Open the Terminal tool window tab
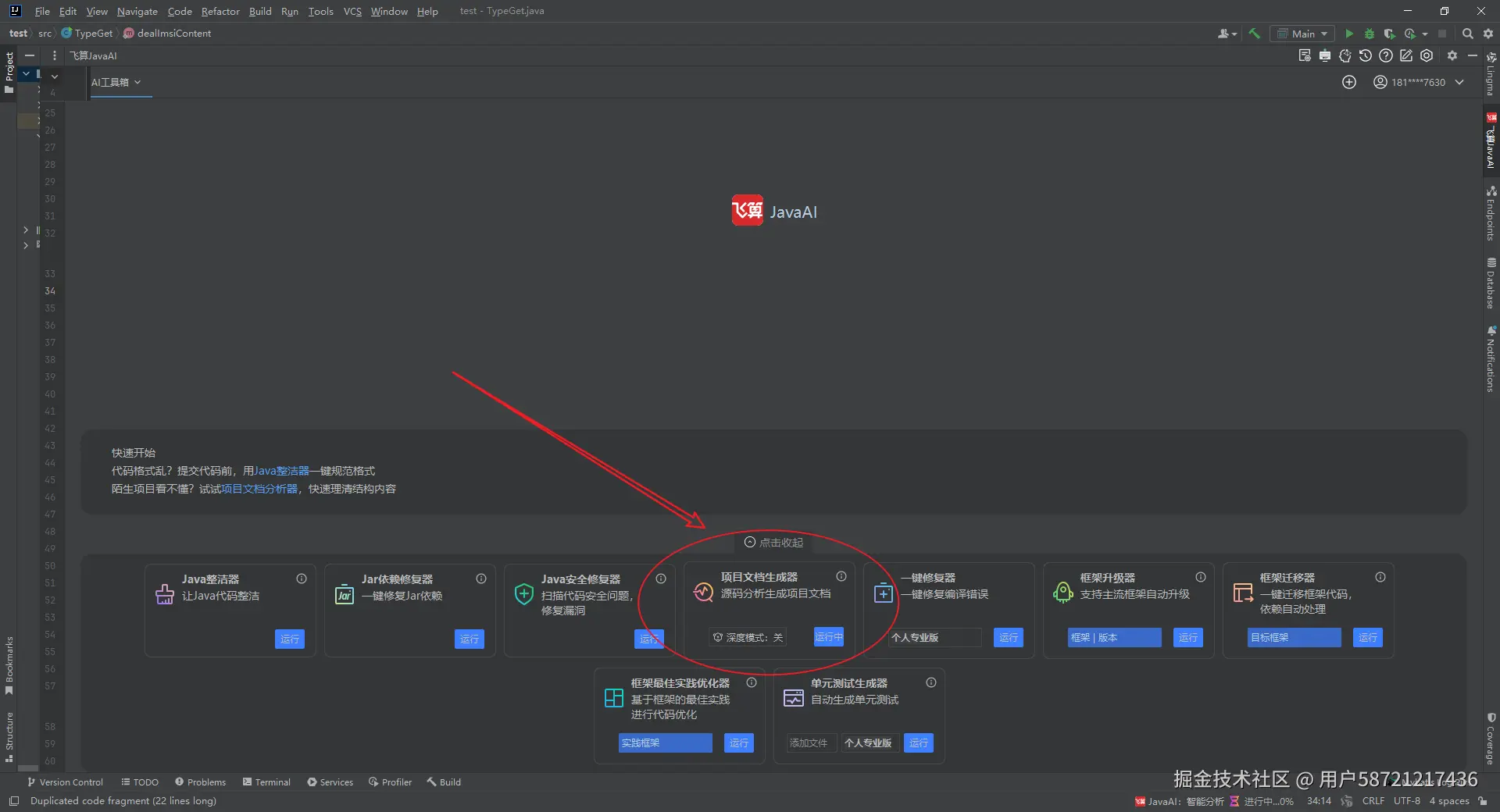 coord(266,782)
